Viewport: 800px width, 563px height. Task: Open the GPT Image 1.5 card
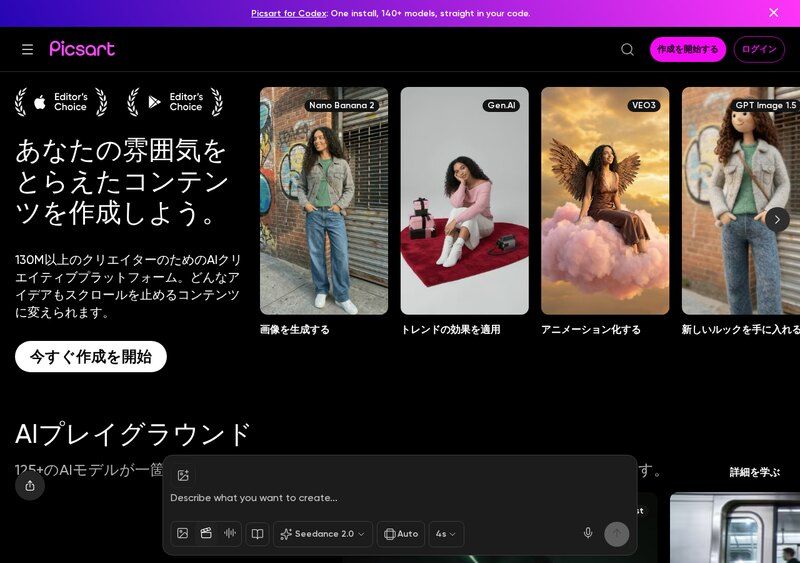(741, 201)
